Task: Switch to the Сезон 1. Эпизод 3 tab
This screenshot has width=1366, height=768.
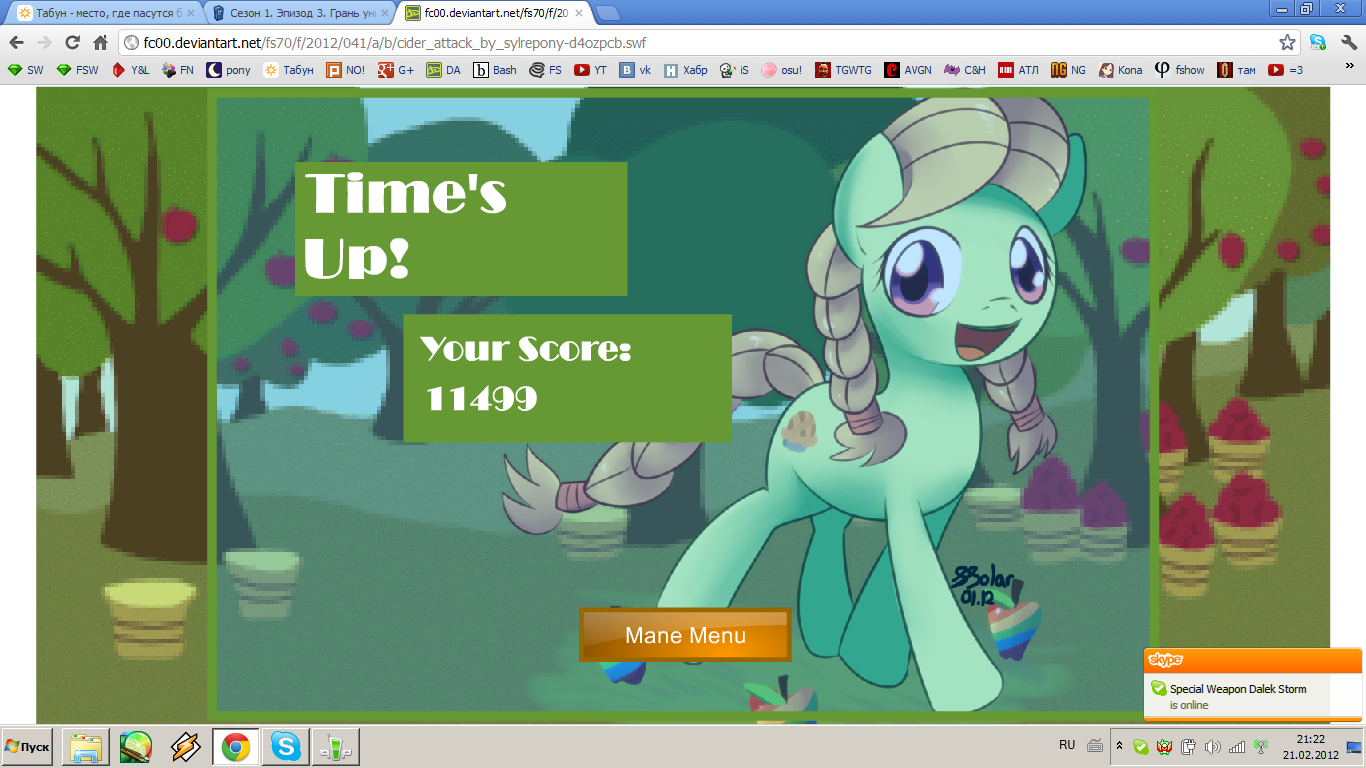Action: [x=299, y=14]
